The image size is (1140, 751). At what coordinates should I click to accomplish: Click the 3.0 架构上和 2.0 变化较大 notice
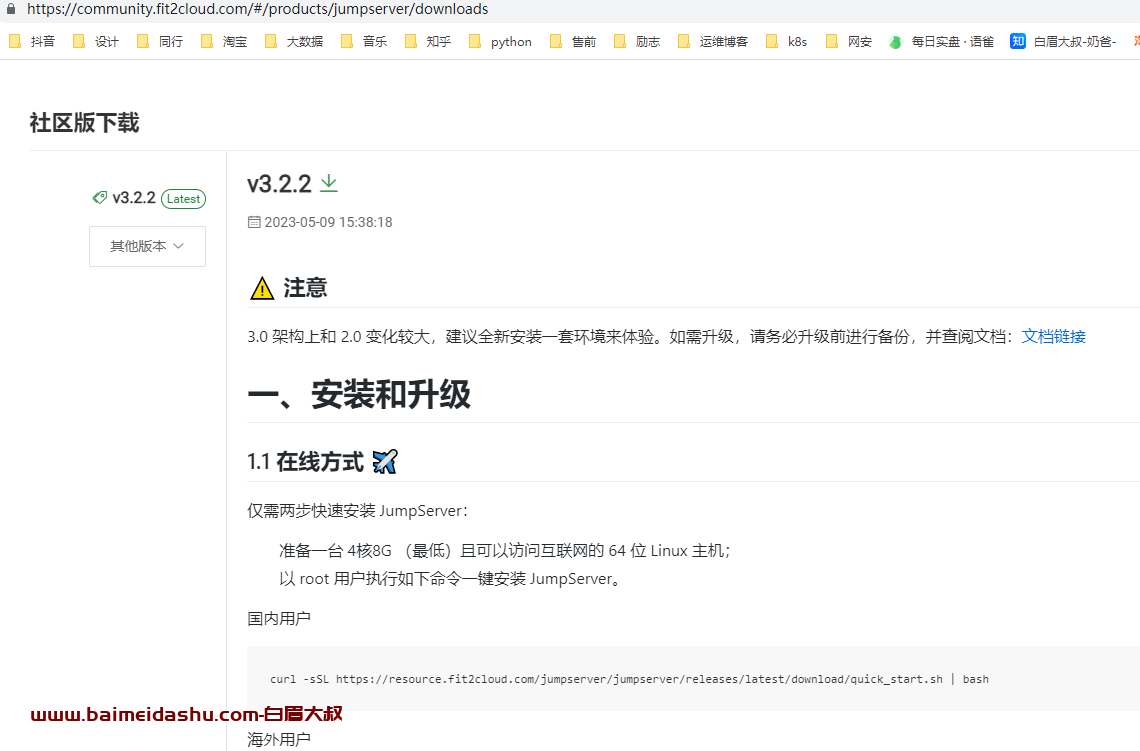(629, 336)
